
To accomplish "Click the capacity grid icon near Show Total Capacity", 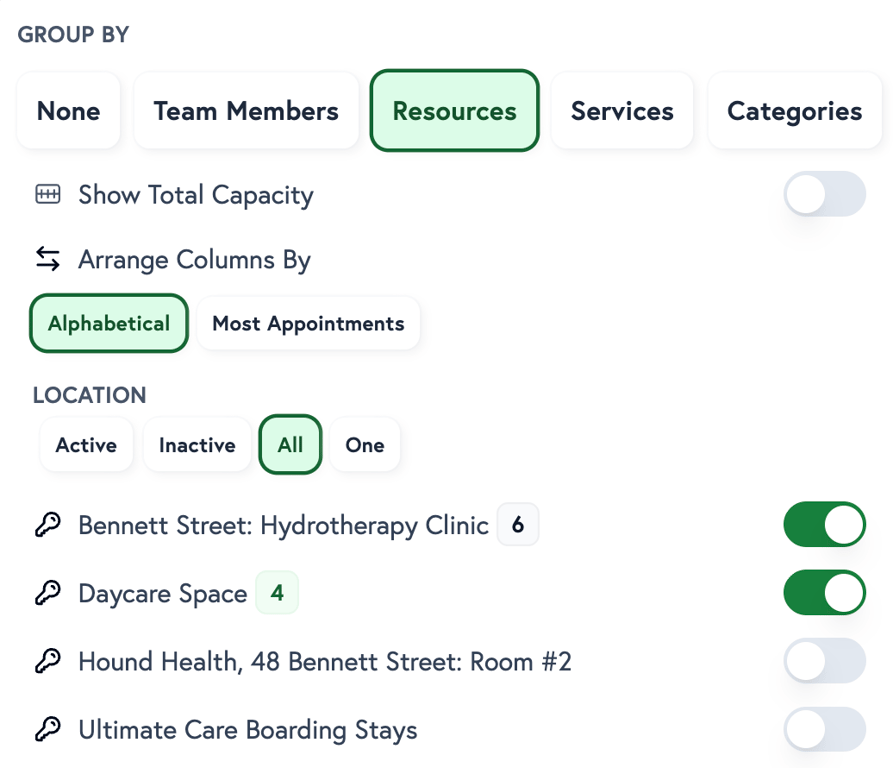I will point(46,195).
